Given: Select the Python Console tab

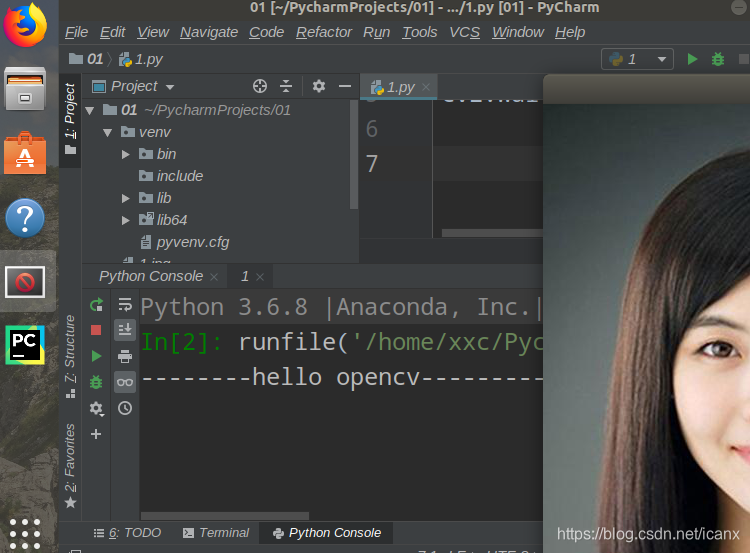Looking at the screenshot, I should pyautogui.click(x=151, y=276).
